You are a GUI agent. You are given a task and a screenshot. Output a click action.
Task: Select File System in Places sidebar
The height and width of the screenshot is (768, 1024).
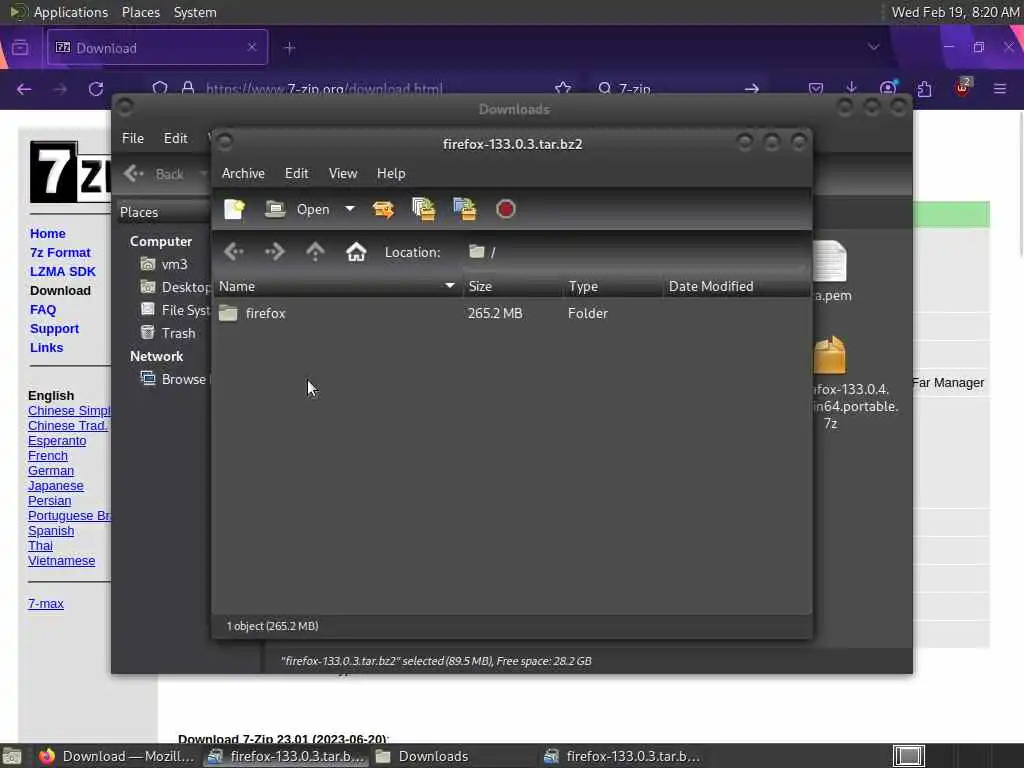click(175, 310)
